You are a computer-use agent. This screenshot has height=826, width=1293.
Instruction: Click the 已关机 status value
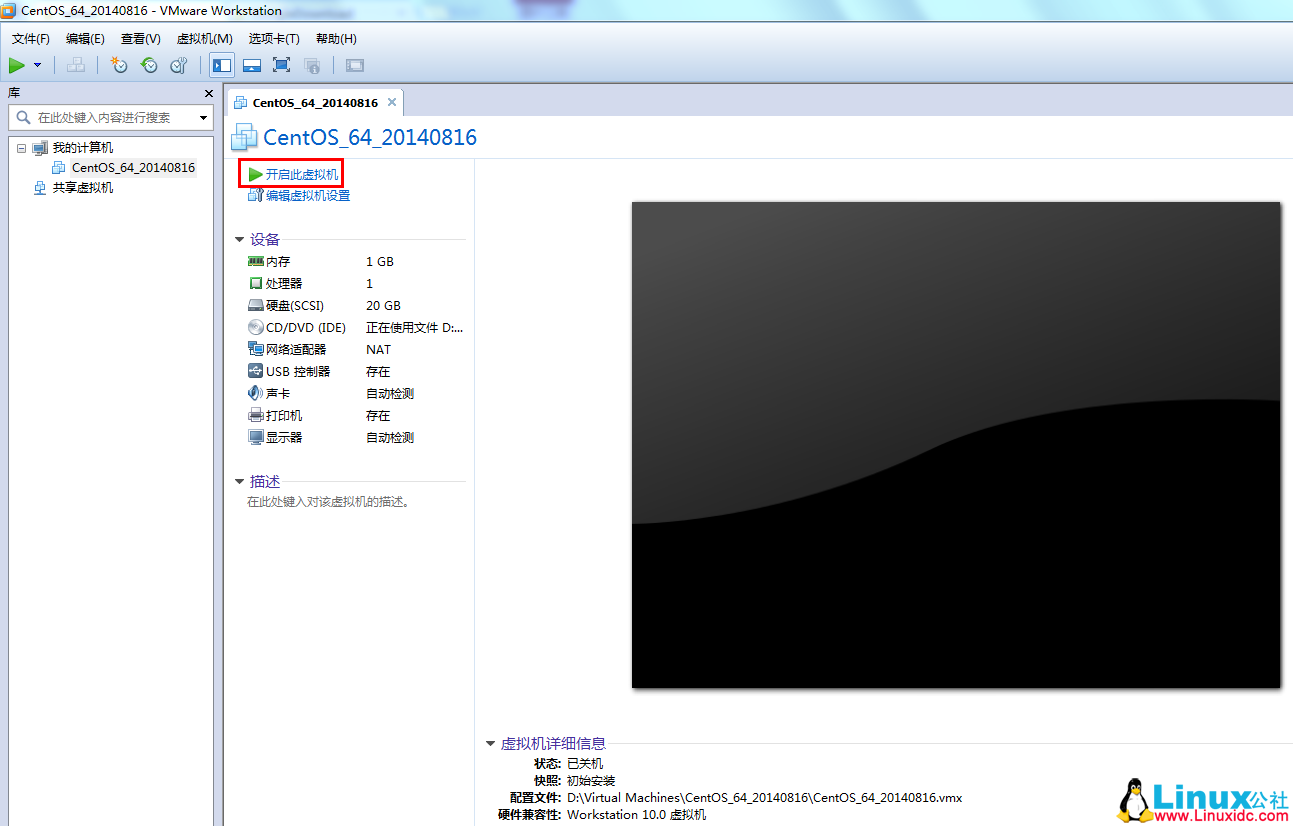click(585, 763)
